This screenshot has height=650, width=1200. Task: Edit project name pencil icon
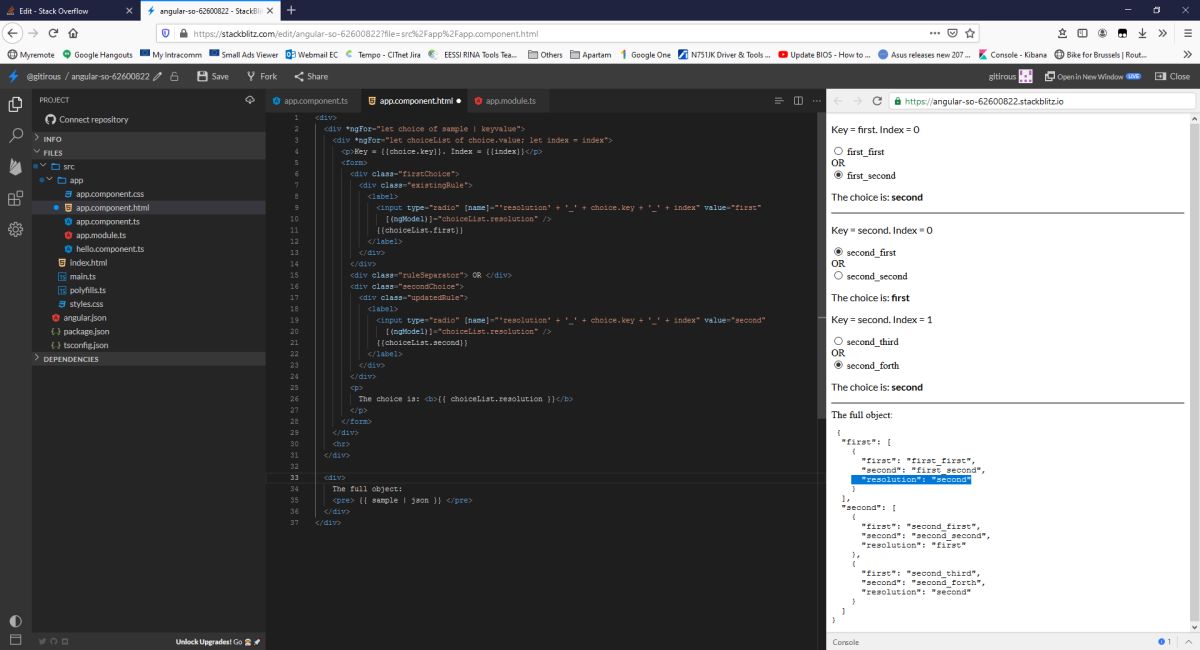click(x=157, y=76)
